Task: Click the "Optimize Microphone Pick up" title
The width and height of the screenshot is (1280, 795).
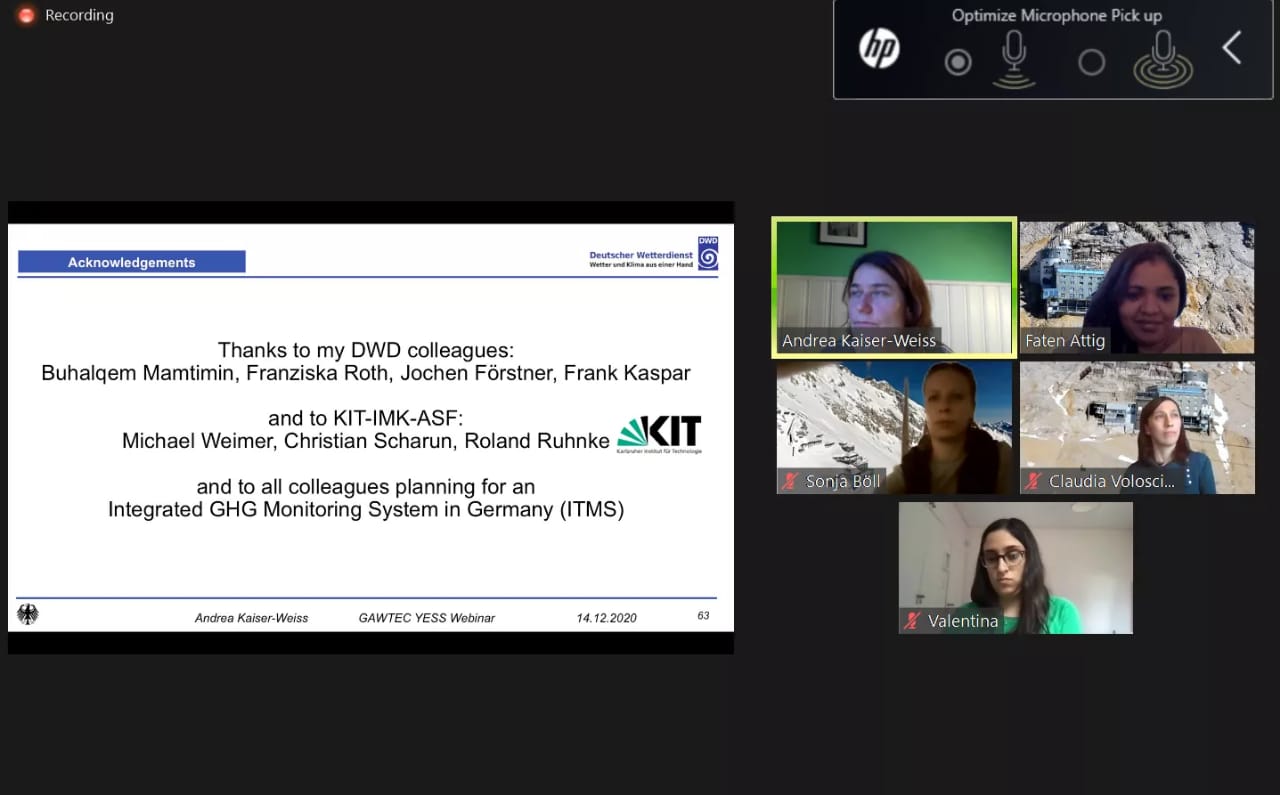Action: 1057,15
